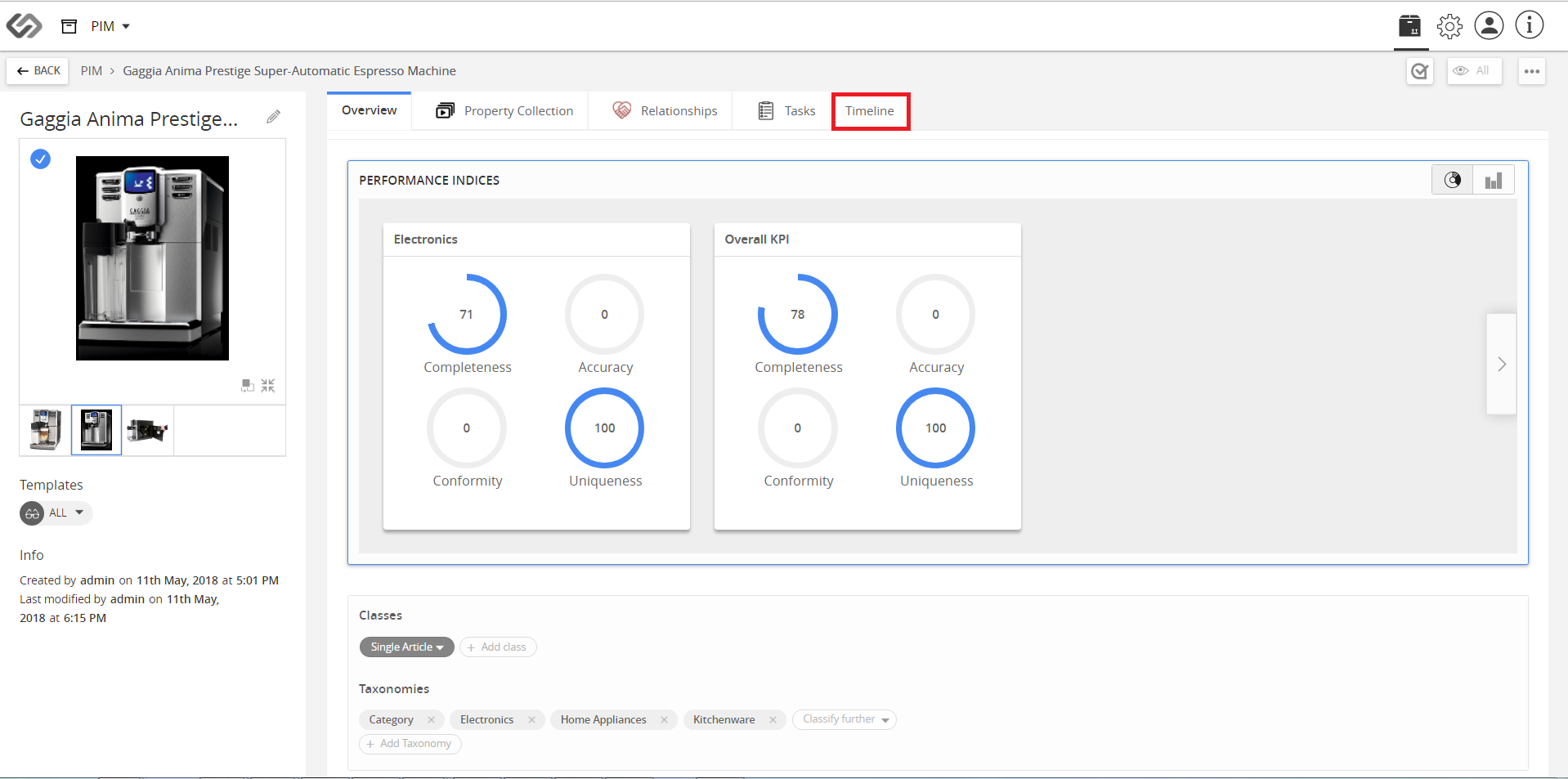Screen dimensions: 1568x779
Task: Select the second highlighted thumbnail
Action: [96, 430]
